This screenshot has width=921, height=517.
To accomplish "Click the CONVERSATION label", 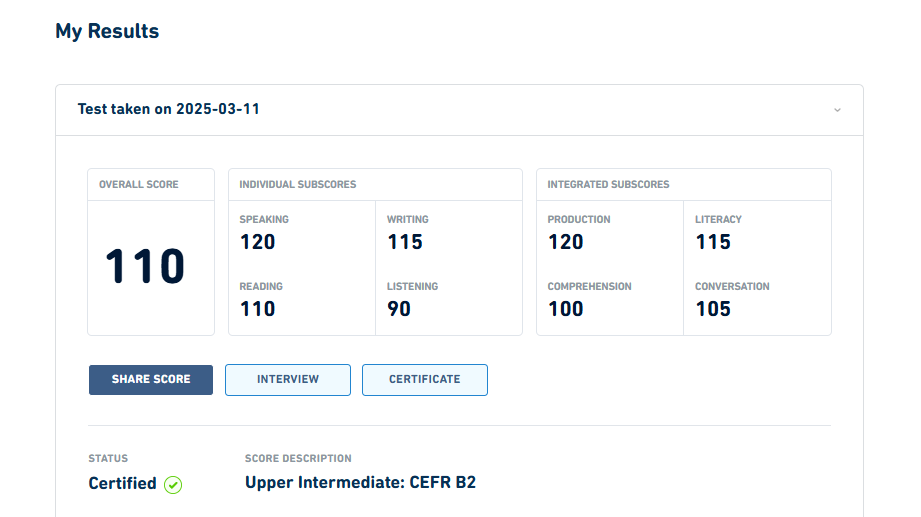I will pyautogui.click(x=732, y=287).
